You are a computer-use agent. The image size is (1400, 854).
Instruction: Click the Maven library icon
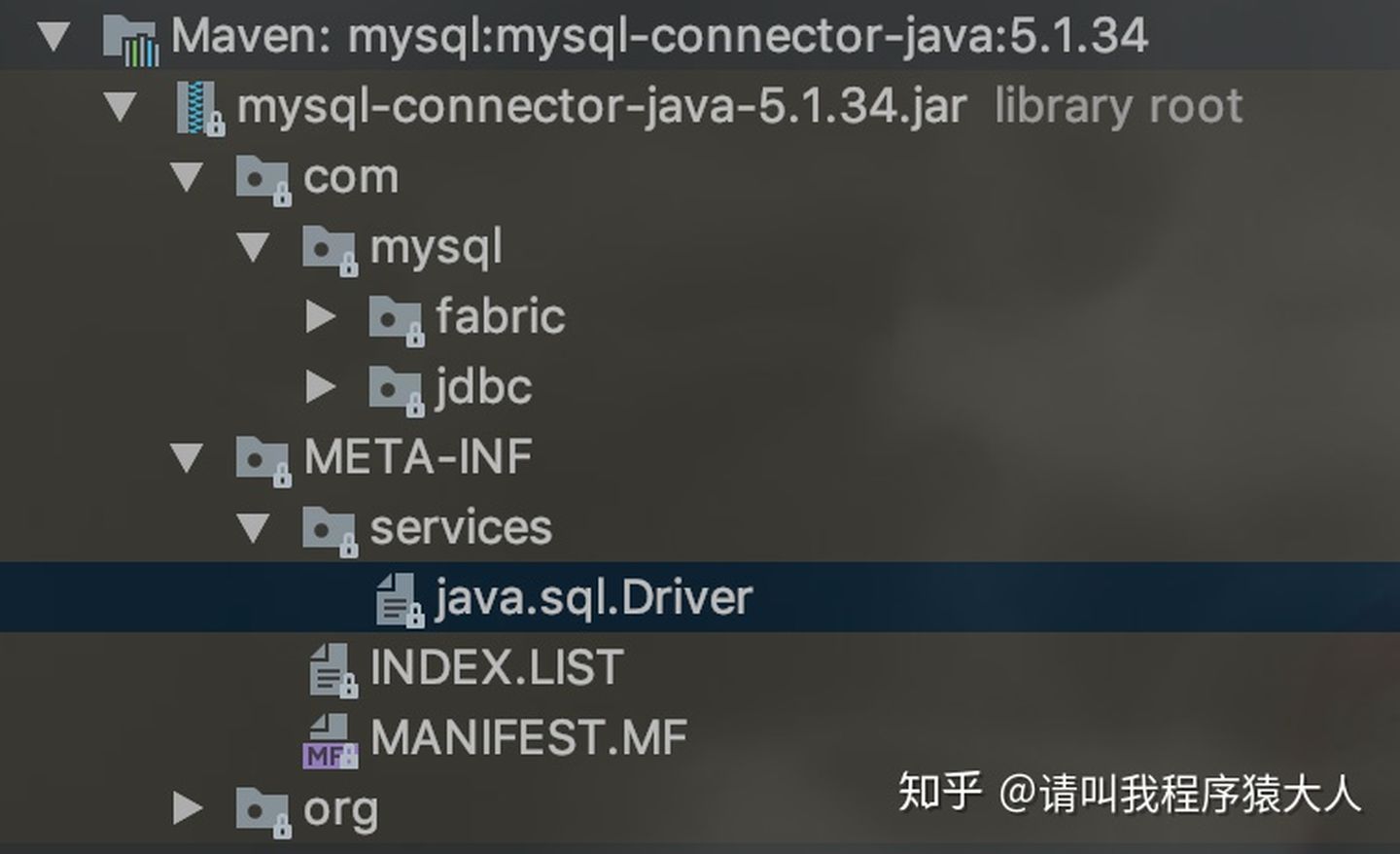point(131,39)
